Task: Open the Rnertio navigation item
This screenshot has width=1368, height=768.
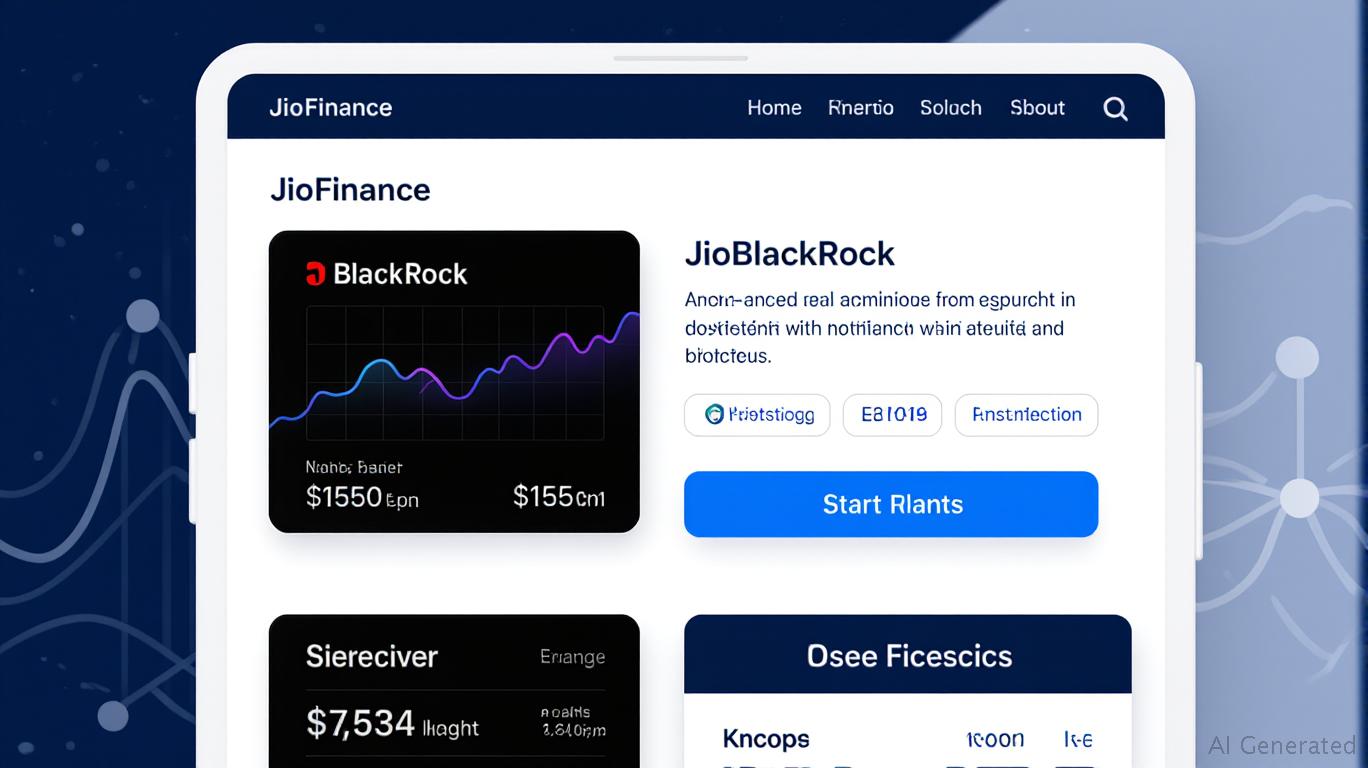Action: (860, 108)
